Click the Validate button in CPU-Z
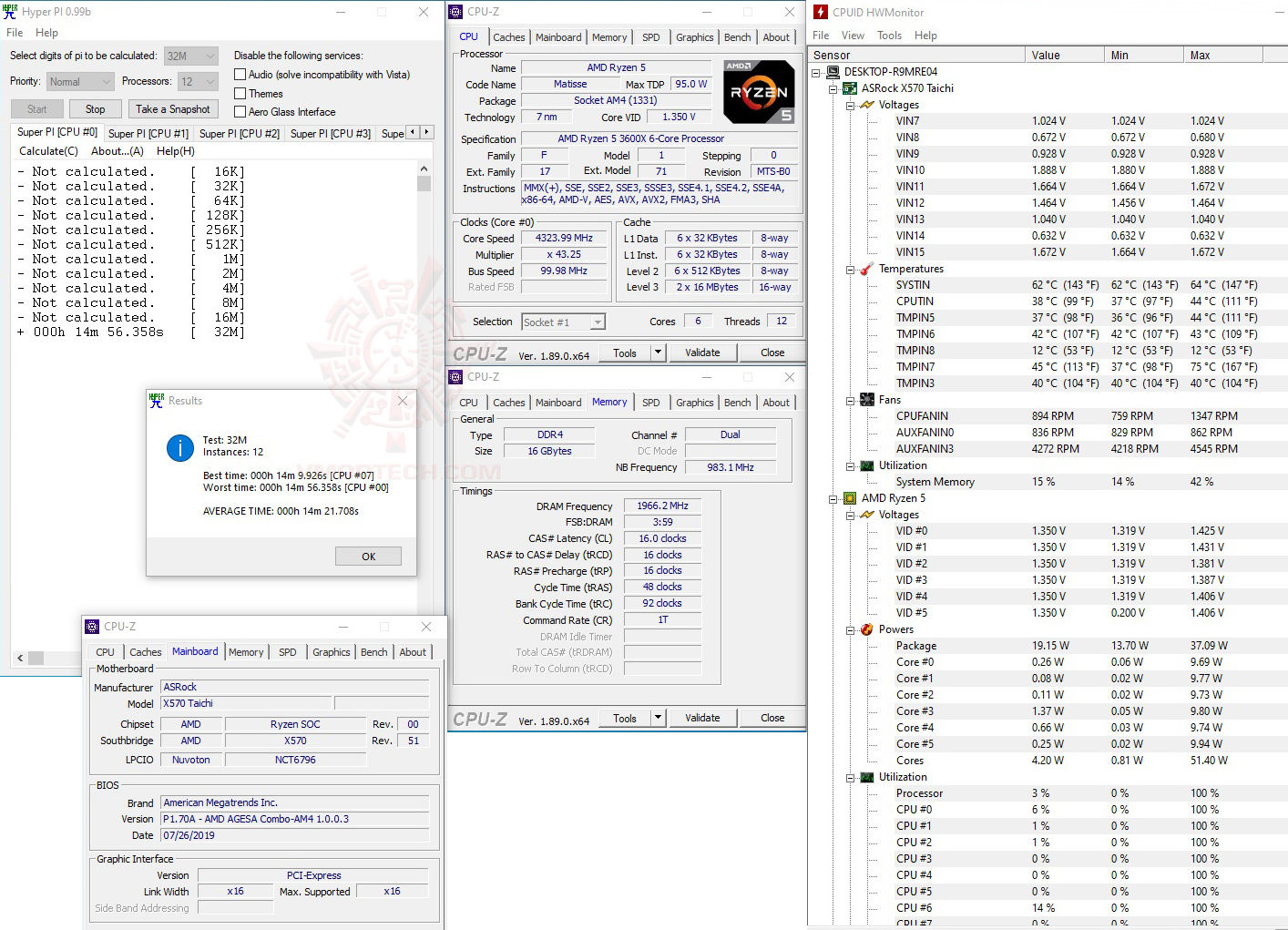The height and width of the screenshot is (930, 1288). (702, 353)
